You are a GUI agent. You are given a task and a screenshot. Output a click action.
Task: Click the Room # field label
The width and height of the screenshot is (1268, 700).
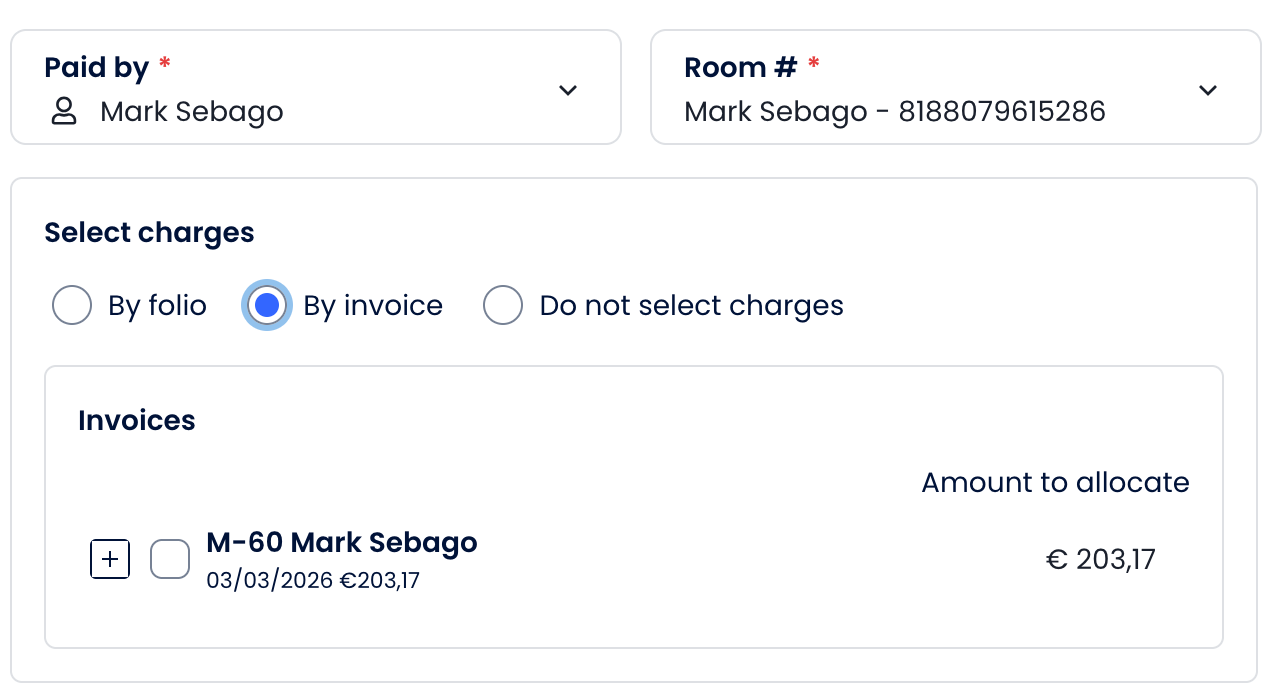pos(740,68)
